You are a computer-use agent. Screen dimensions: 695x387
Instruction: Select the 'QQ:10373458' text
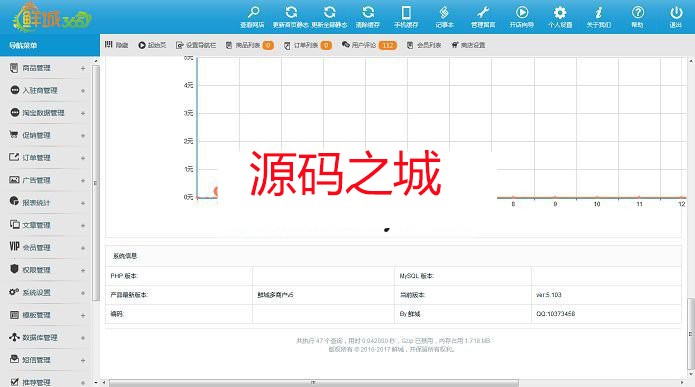click(555, 313)
